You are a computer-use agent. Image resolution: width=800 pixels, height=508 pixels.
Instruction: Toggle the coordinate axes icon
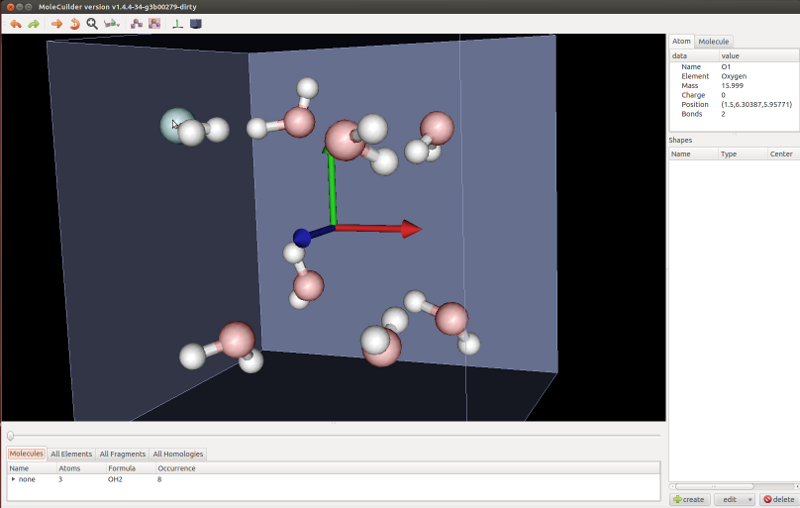[x=178, y=23]
